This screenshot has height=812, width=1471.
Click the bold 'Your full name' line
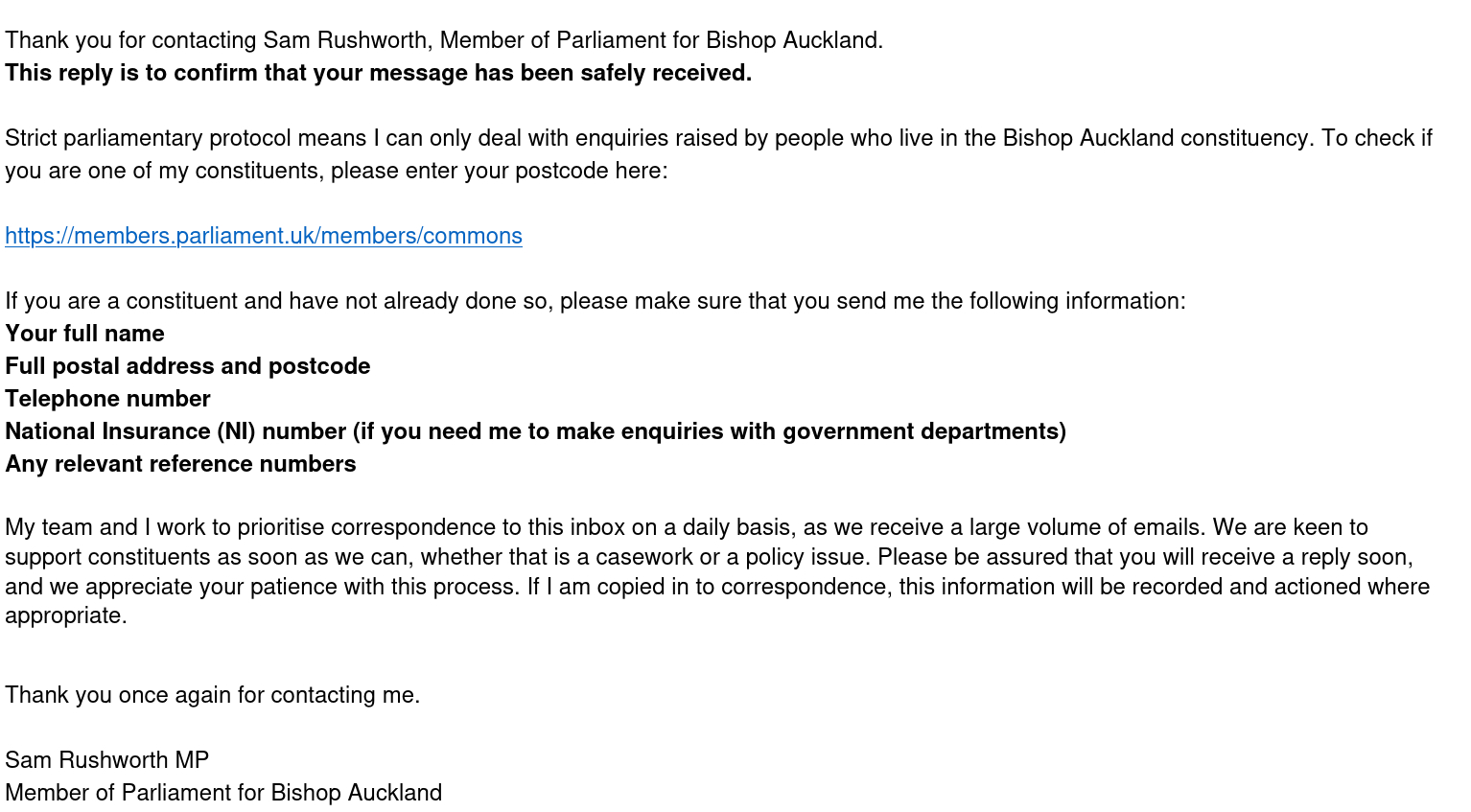(84, 334)
